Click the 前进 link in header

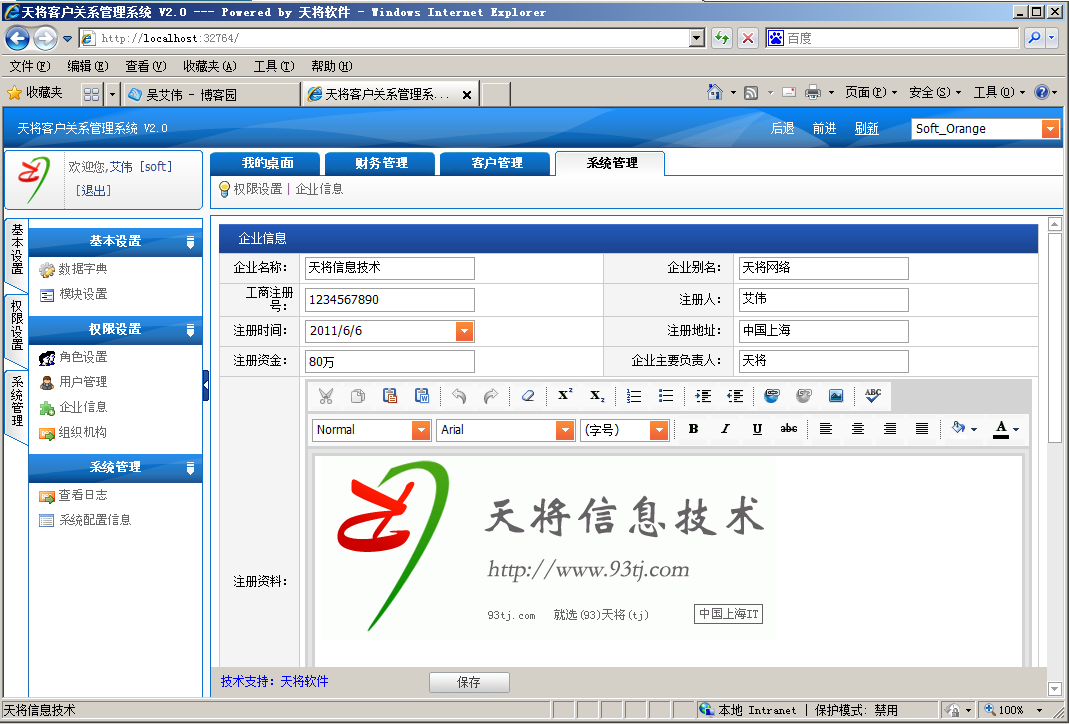coord(824,129)
